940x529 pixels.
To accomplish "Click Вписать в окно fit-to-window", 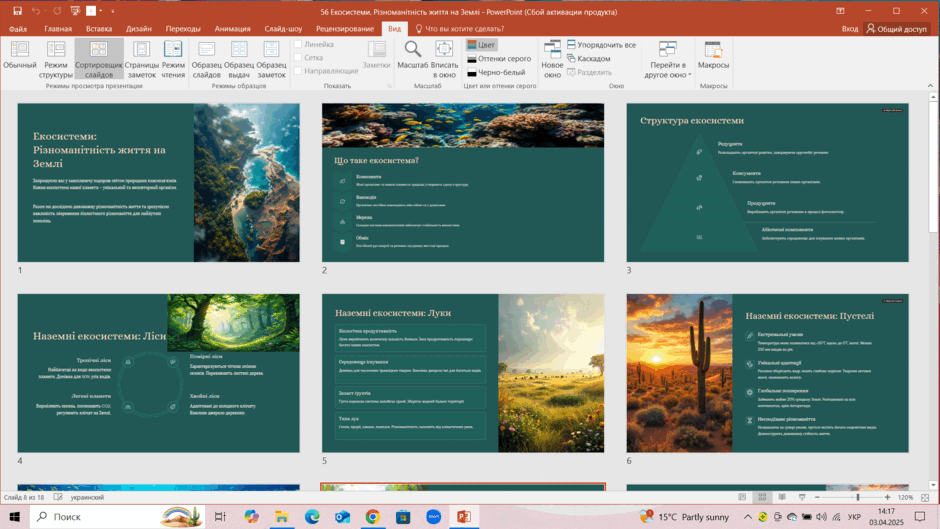I will click(444, 59).
